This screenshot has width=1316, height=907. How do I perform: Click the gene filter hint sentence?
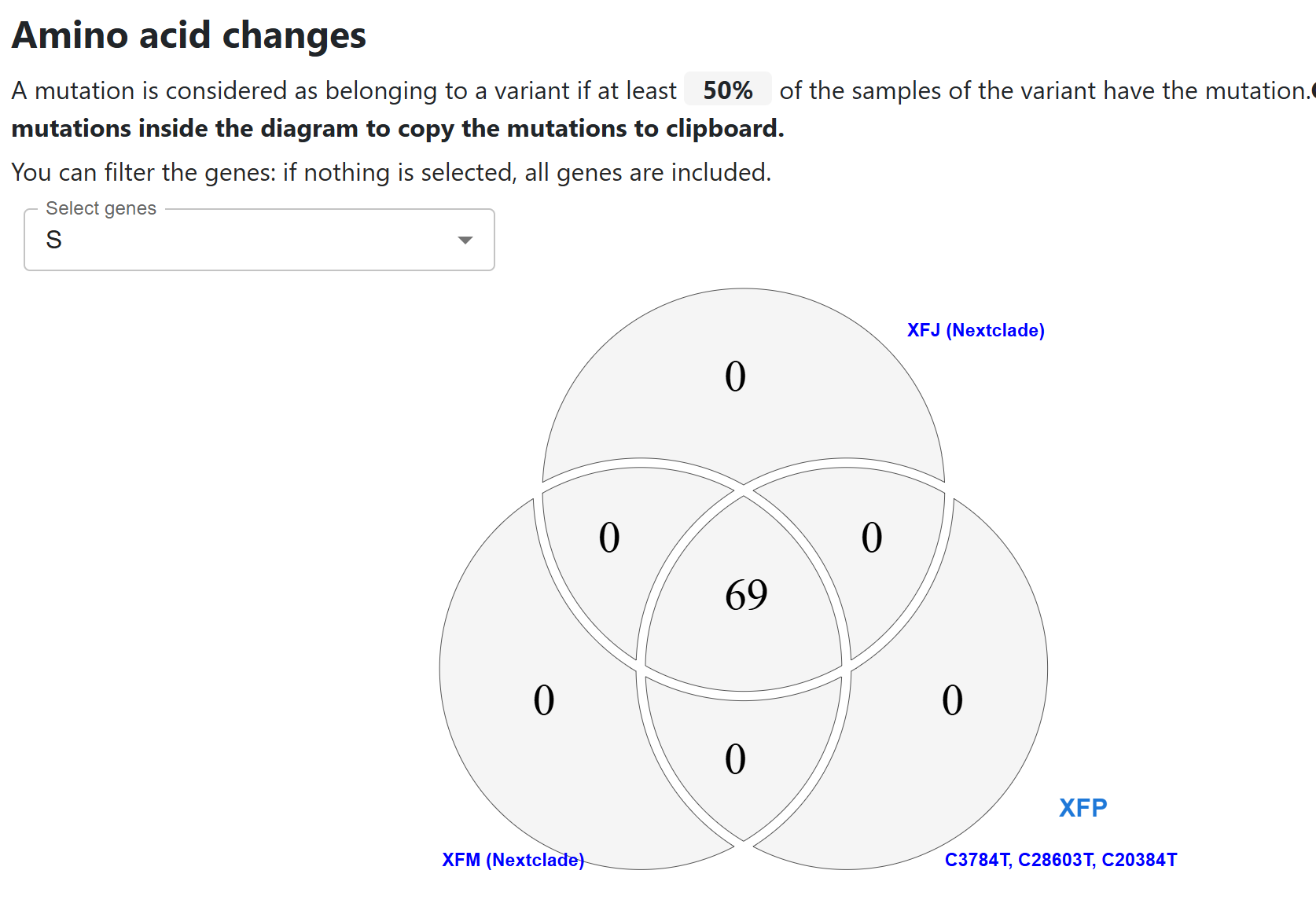point(391,172)
